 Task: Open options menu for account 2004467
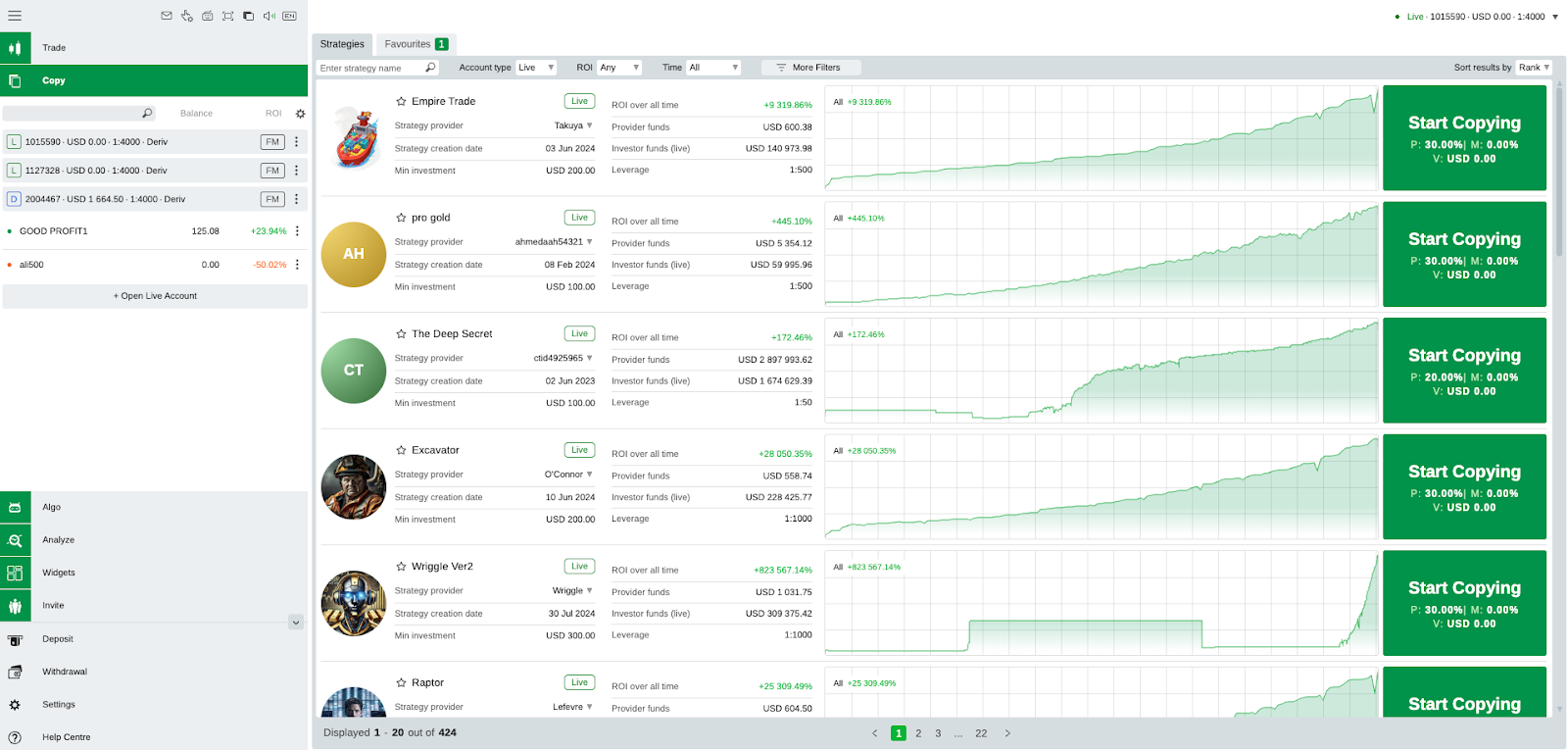[297, 199]
